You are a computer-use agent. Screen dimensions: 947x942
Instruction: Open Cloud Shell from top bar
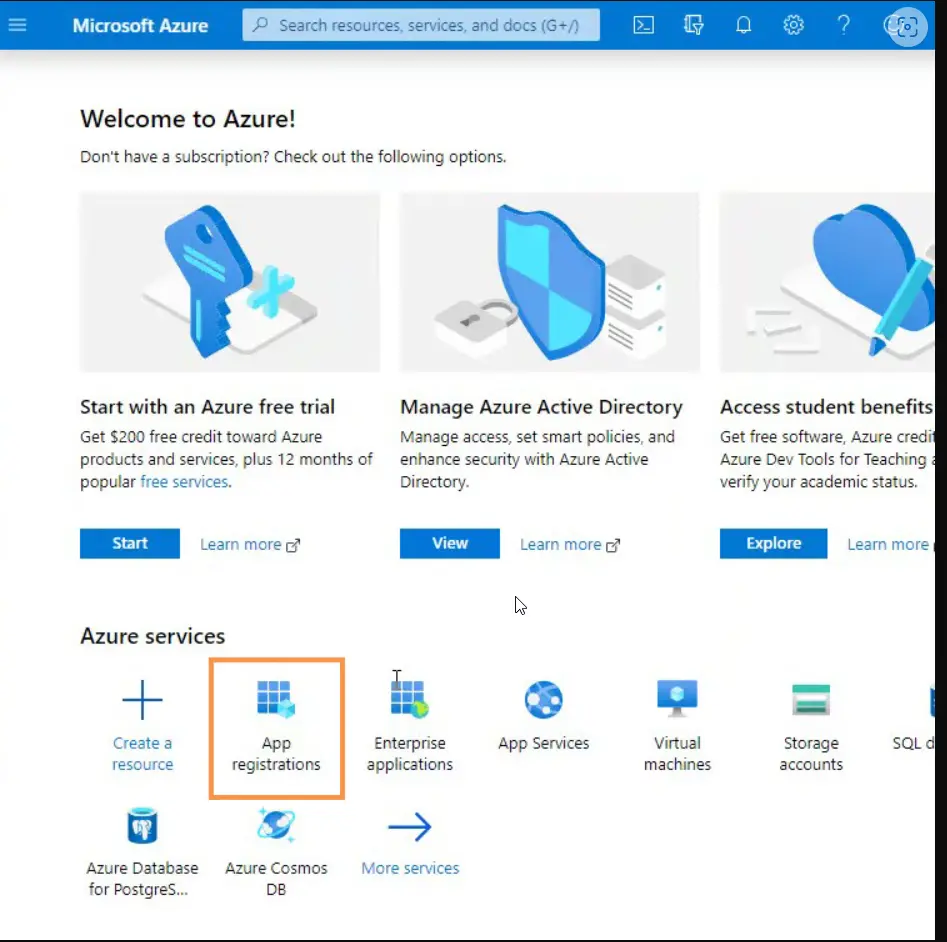pyautogui.click(x=643, y=25)
